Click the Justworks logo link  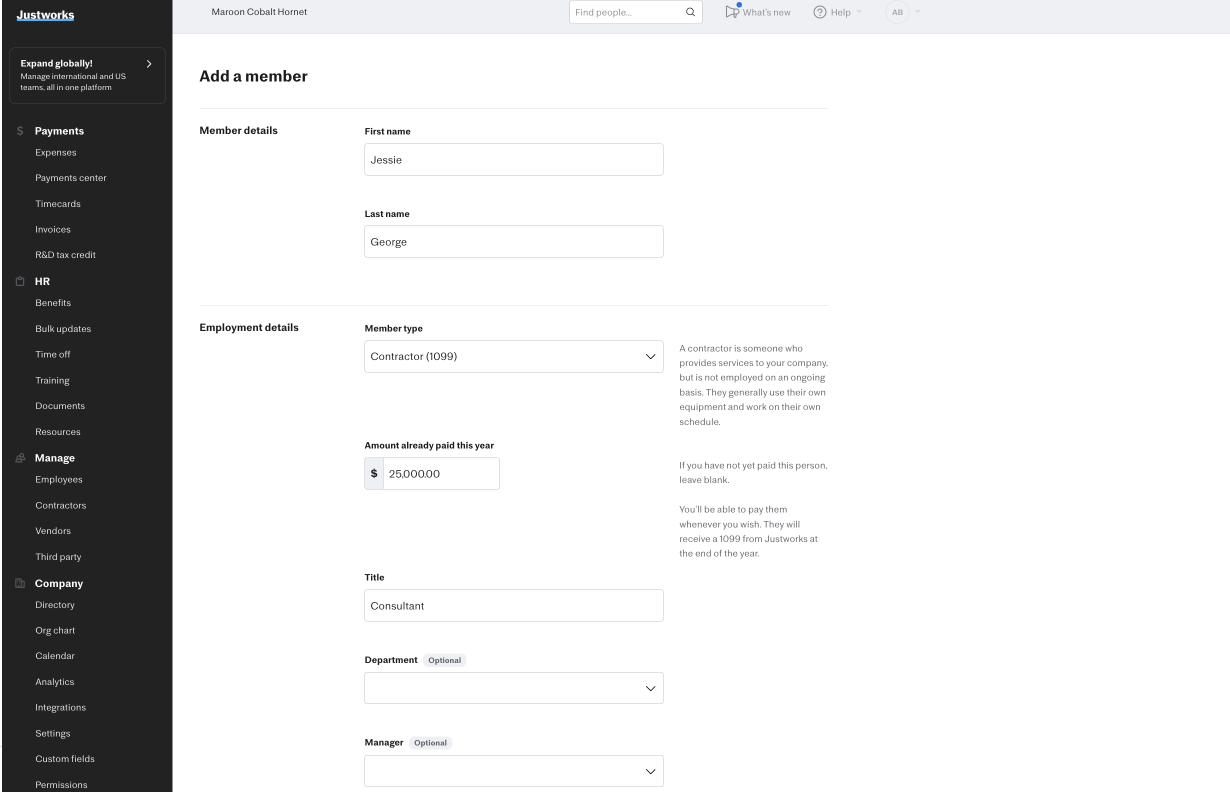45,14
